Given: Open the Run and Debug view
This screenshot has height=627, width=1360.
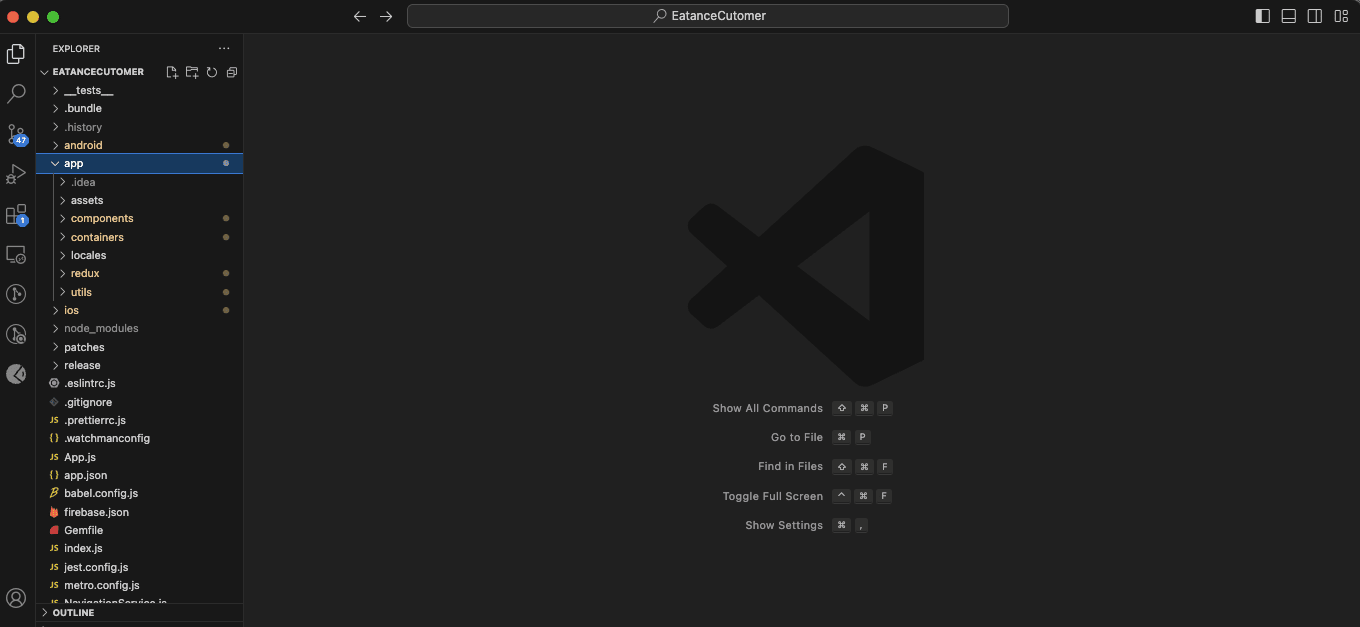Looking at the screenshot, I should click(16, 174).
